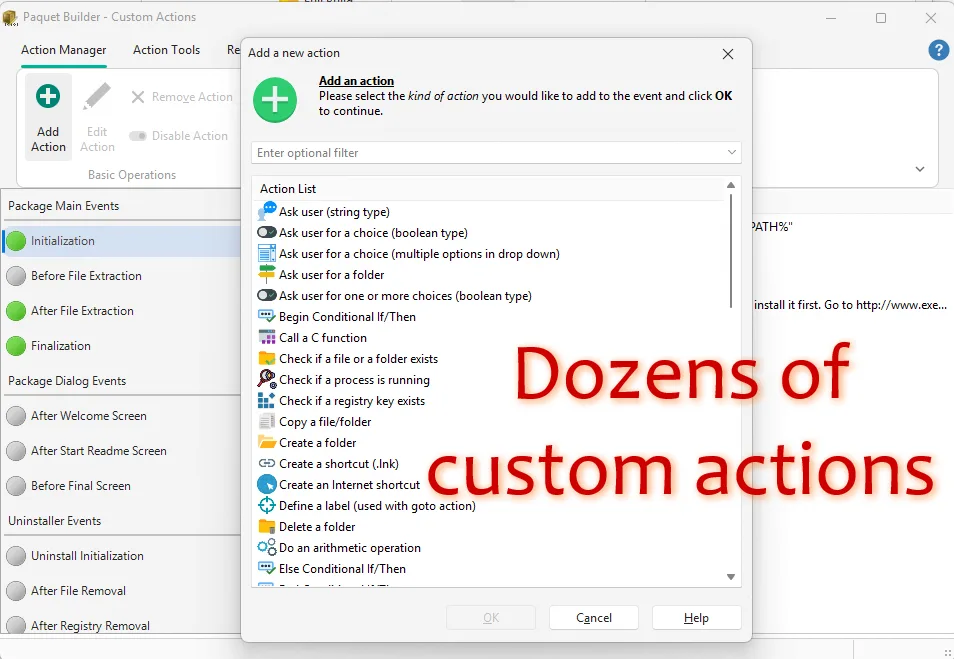
Task: Click the green Add Action icon
Action: pyautogui.click(x=47, y=96)
